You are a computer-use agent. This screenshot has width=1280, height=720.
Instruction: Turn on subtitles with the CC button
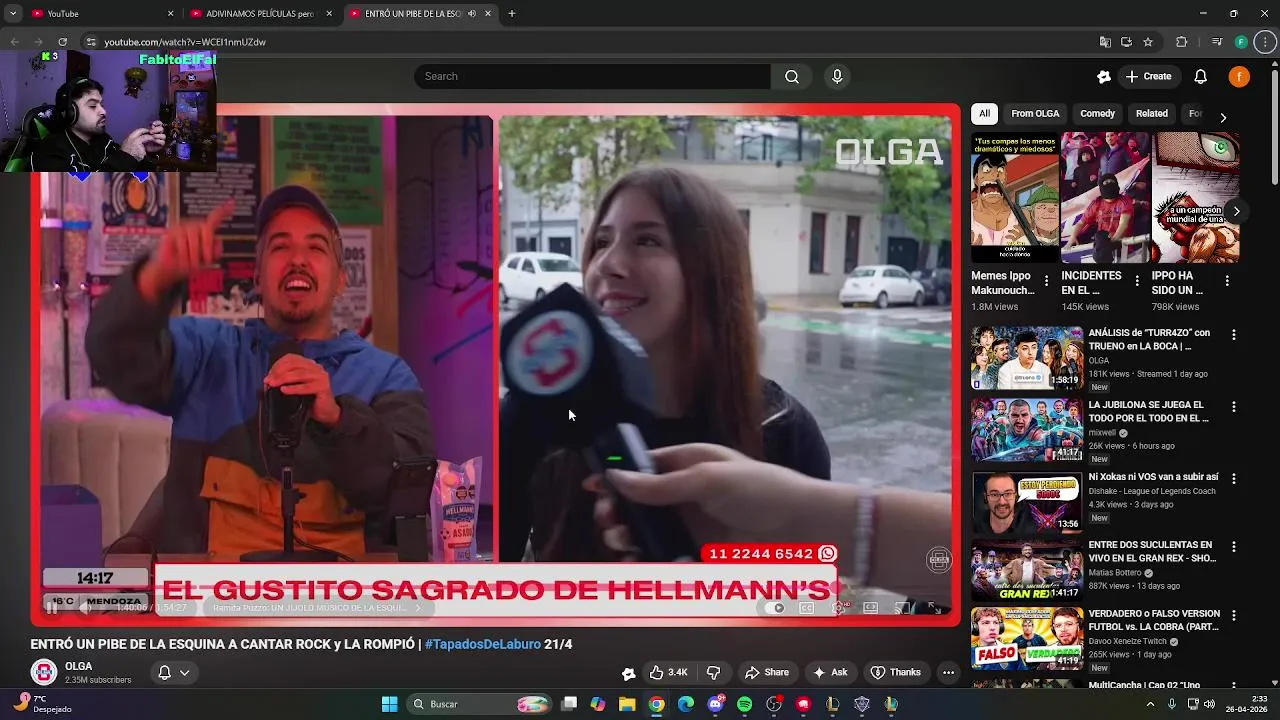807,607
